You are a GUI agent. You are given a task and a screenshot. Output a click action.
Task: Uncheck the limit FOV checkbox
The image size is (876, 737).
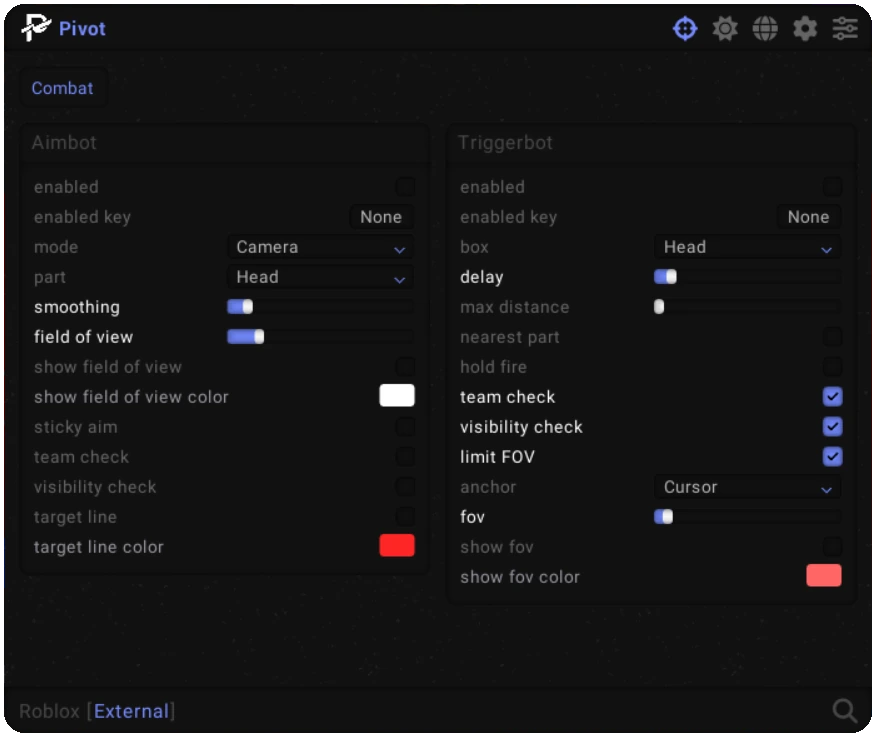pos(832,457)
